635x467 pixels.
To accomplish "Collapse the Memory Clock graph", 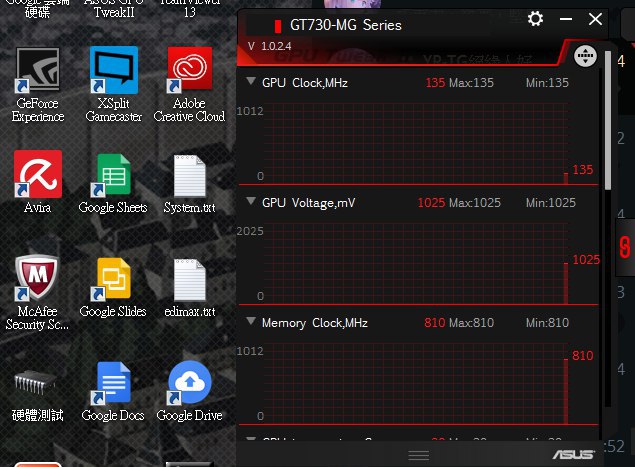I will click(x=251, y=322).
